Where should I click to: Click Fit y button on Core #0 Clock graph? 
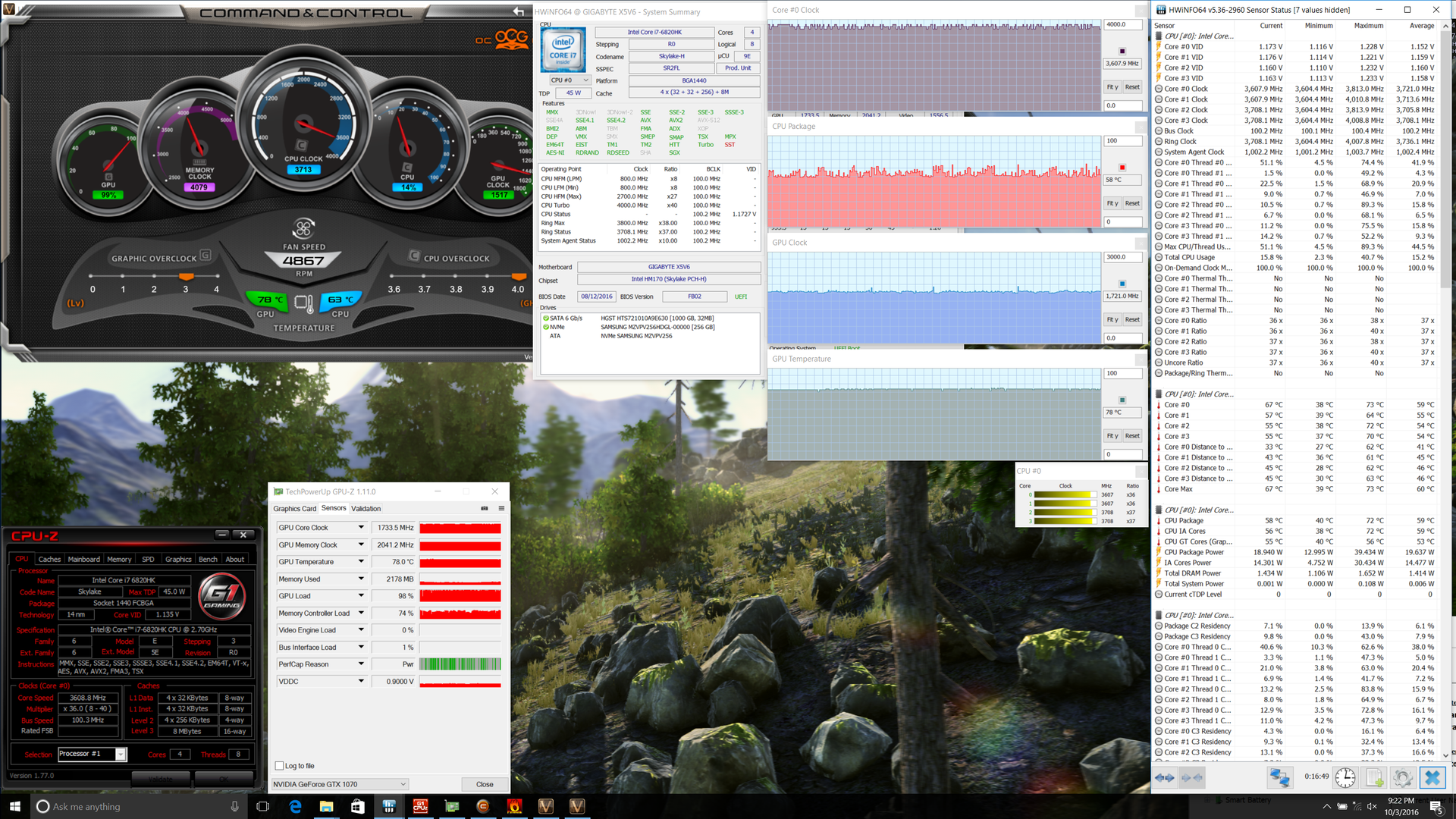click(1112, 87)
